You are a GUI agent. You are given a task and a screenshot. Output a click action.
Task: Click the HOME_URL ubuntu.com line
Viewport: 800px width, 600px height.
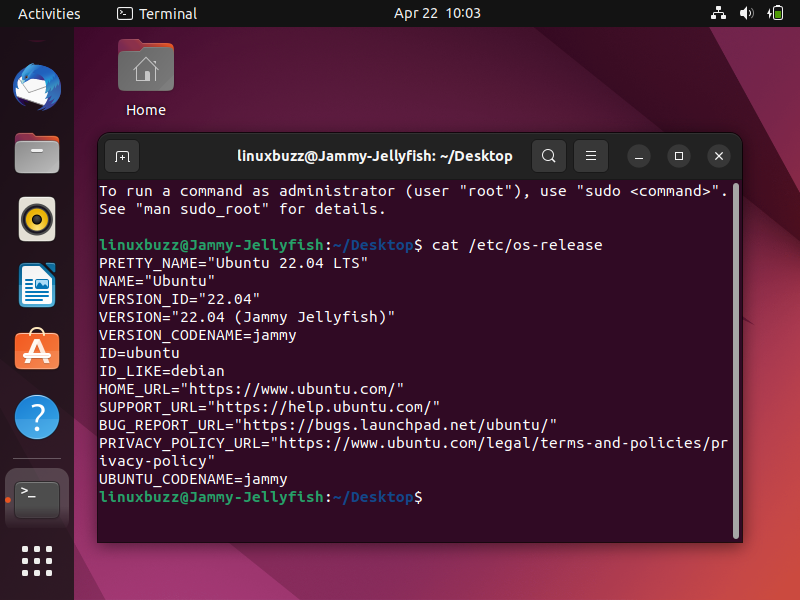(x=252, y=389)
